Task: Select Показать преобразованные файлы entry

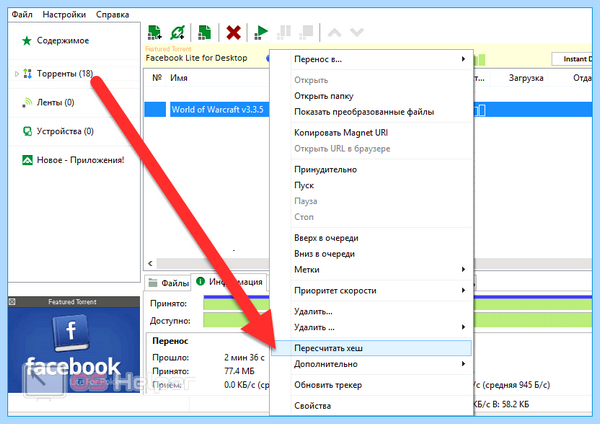Action: point(371,112)
